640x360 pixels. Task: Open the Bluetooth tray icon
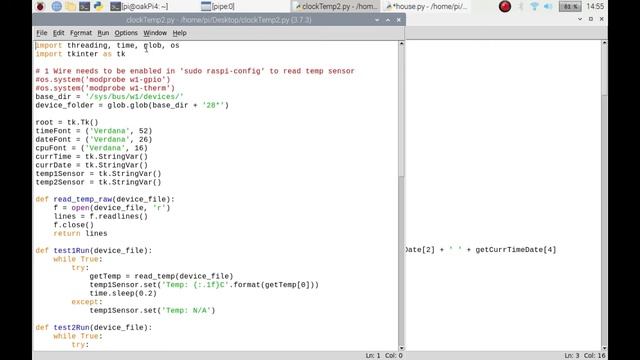[x=521, y=6]
